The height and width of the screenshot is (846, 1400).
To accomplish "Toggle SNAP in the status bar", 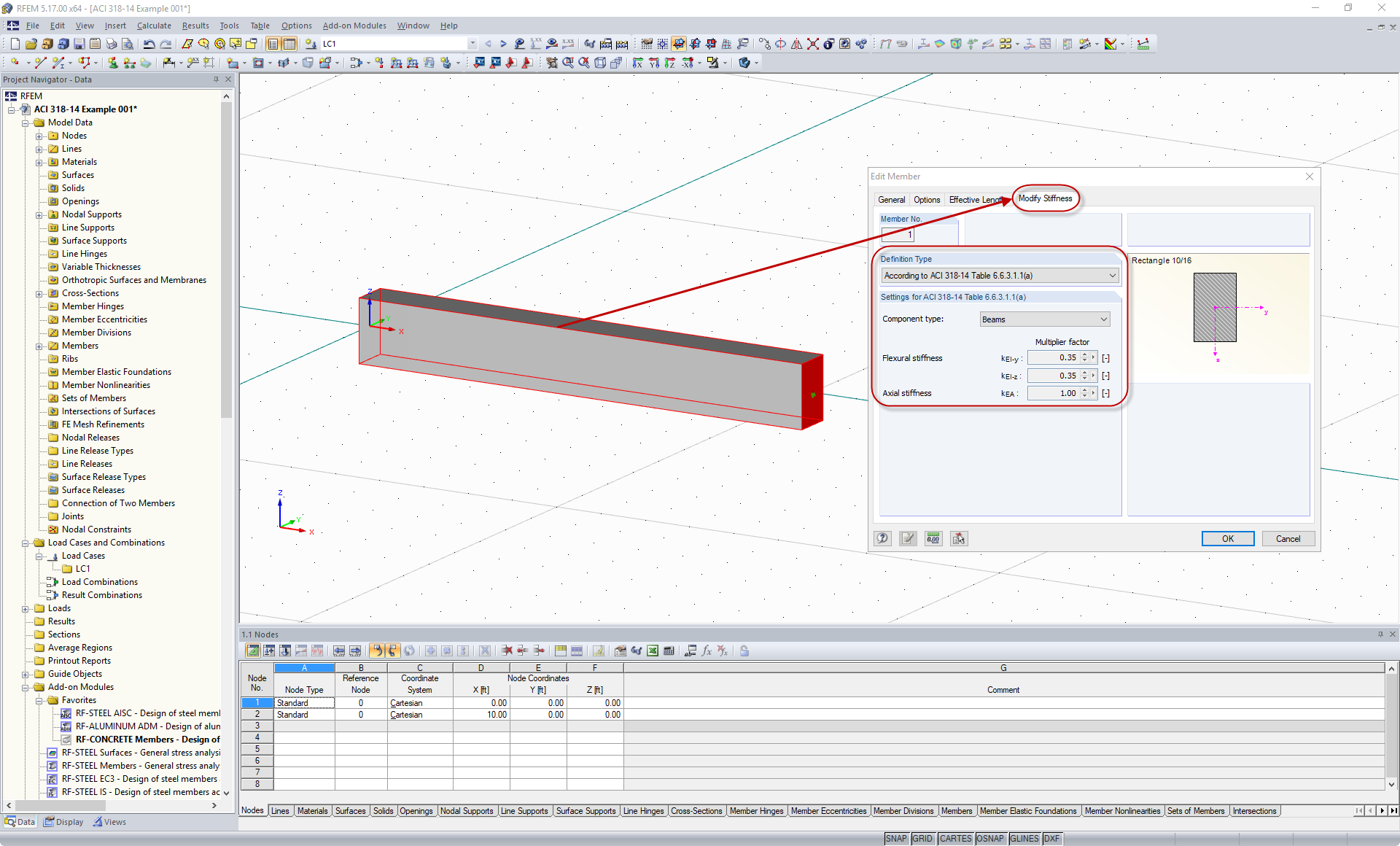I will point(896,838).
